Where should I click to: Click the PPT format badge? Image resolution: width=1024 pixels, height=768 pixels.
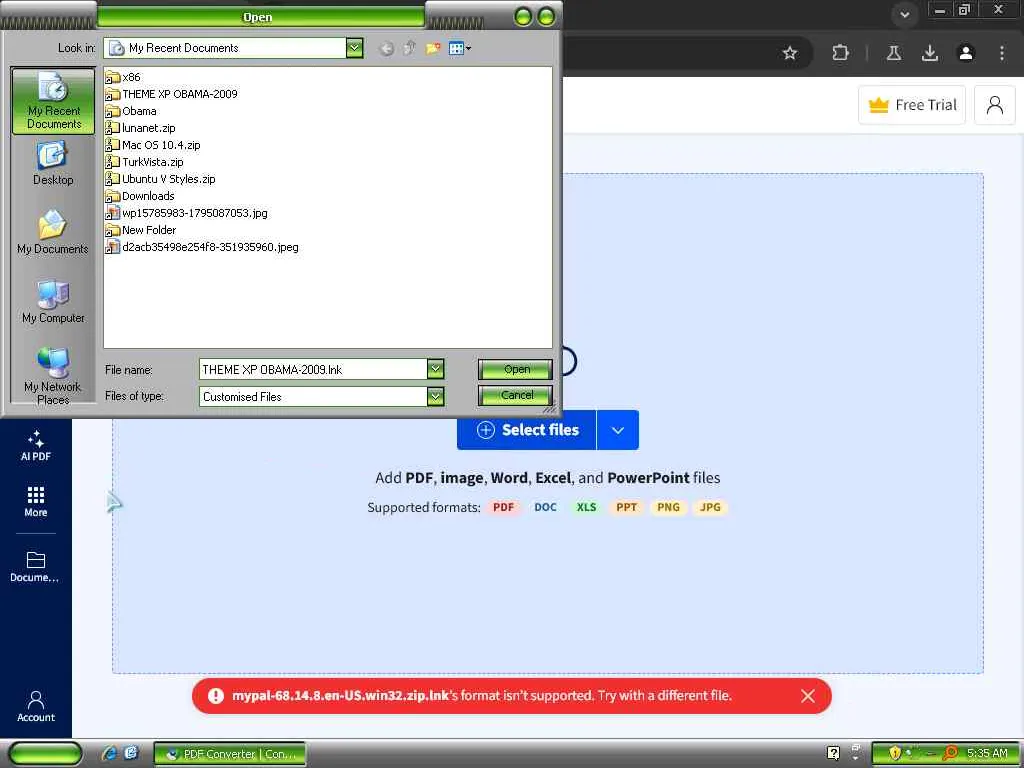coord(626,507)
